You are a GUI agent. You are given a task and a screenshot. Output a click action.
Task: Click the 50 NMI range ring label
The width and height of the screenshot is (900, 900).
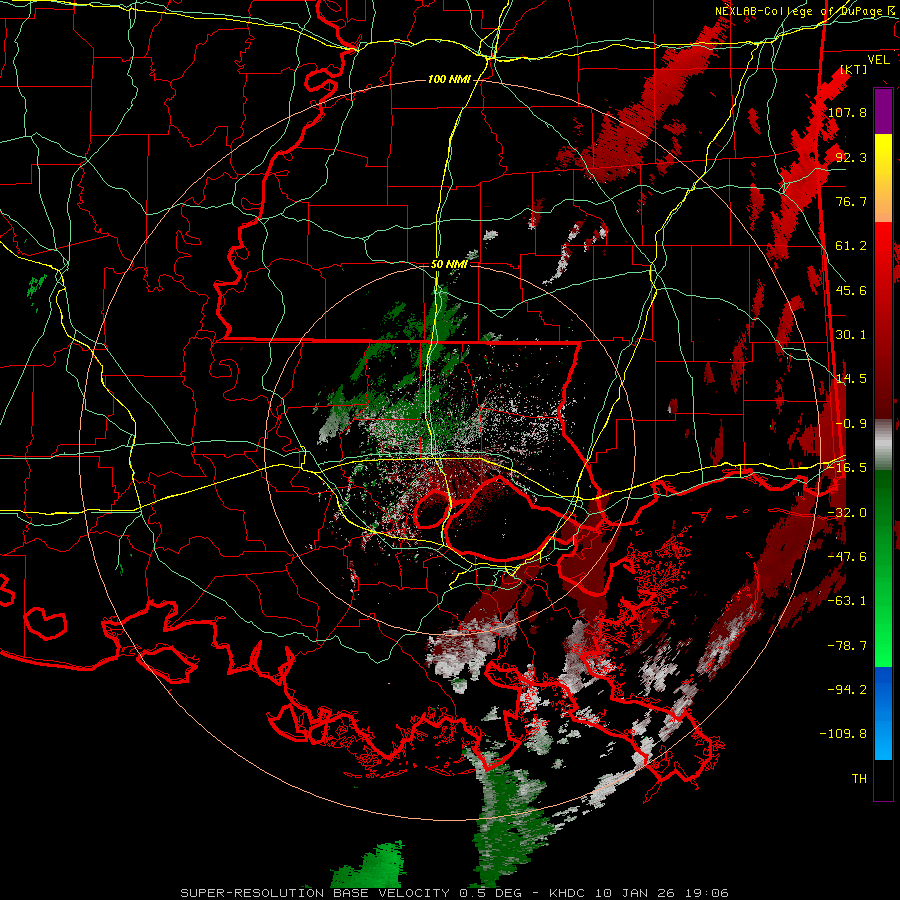pyautogui.click(x=449, y=264)
